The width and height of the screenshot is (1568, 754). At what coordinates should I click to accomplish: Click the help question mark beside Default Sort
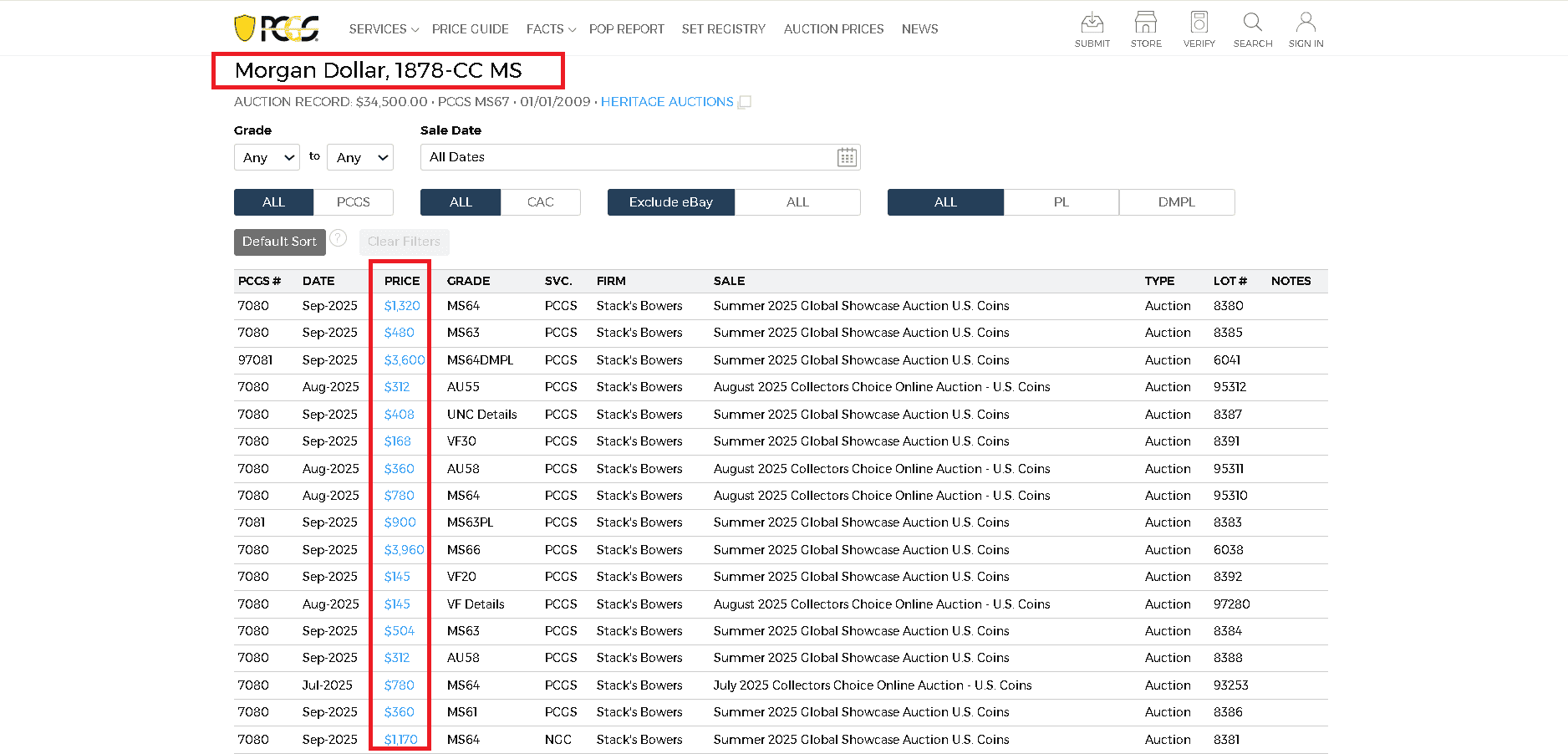(x=338, y=238)
